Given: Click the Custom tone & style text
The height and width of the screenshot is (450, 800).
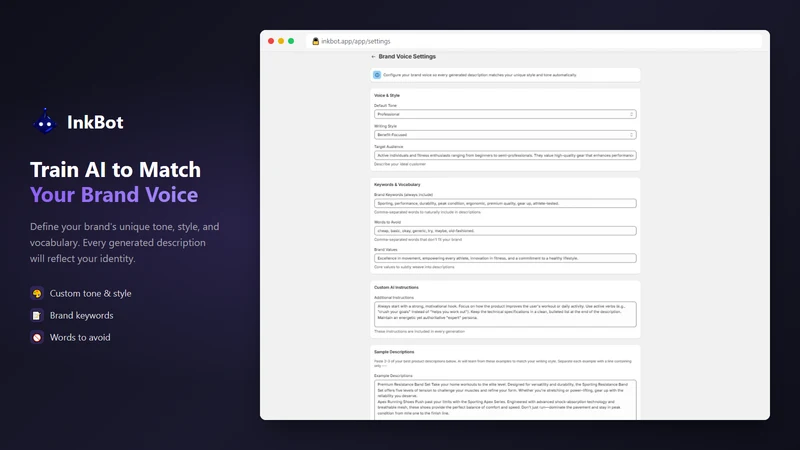Looking at the screenshot, I should pos(90,293).
